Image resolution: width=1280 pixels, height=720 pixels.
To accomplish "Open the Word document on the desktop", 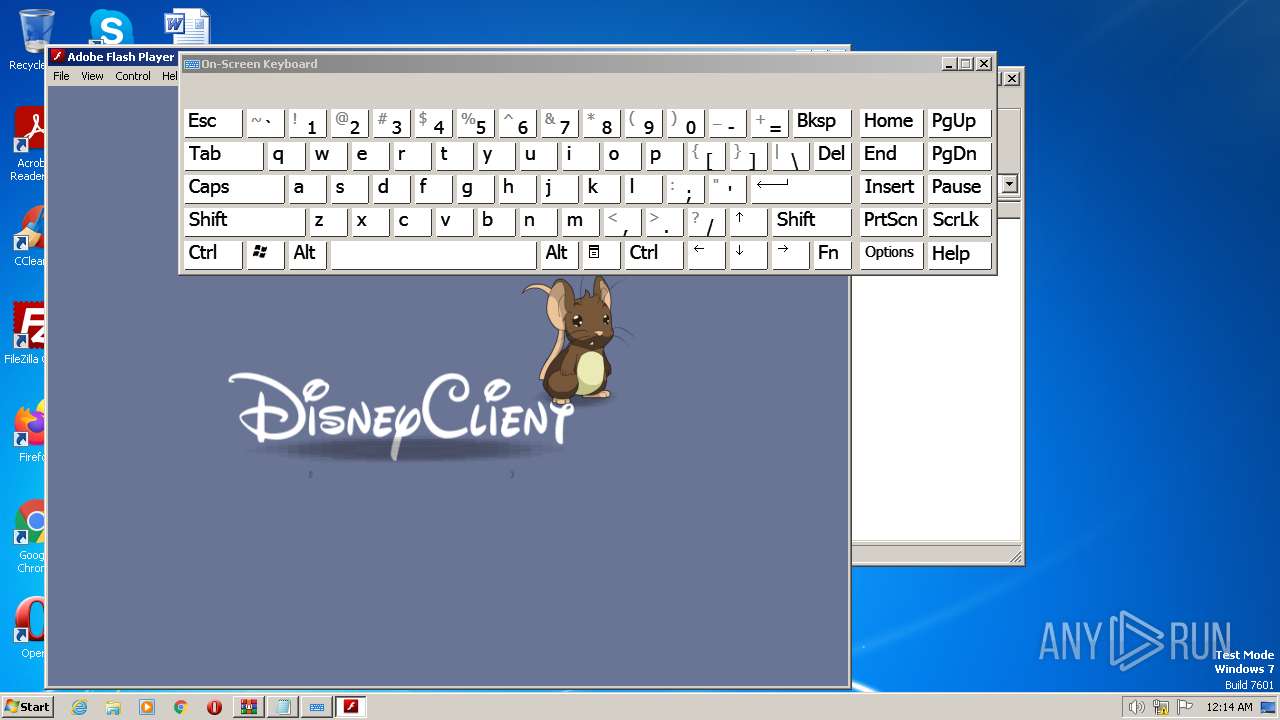I will [187, 27].
